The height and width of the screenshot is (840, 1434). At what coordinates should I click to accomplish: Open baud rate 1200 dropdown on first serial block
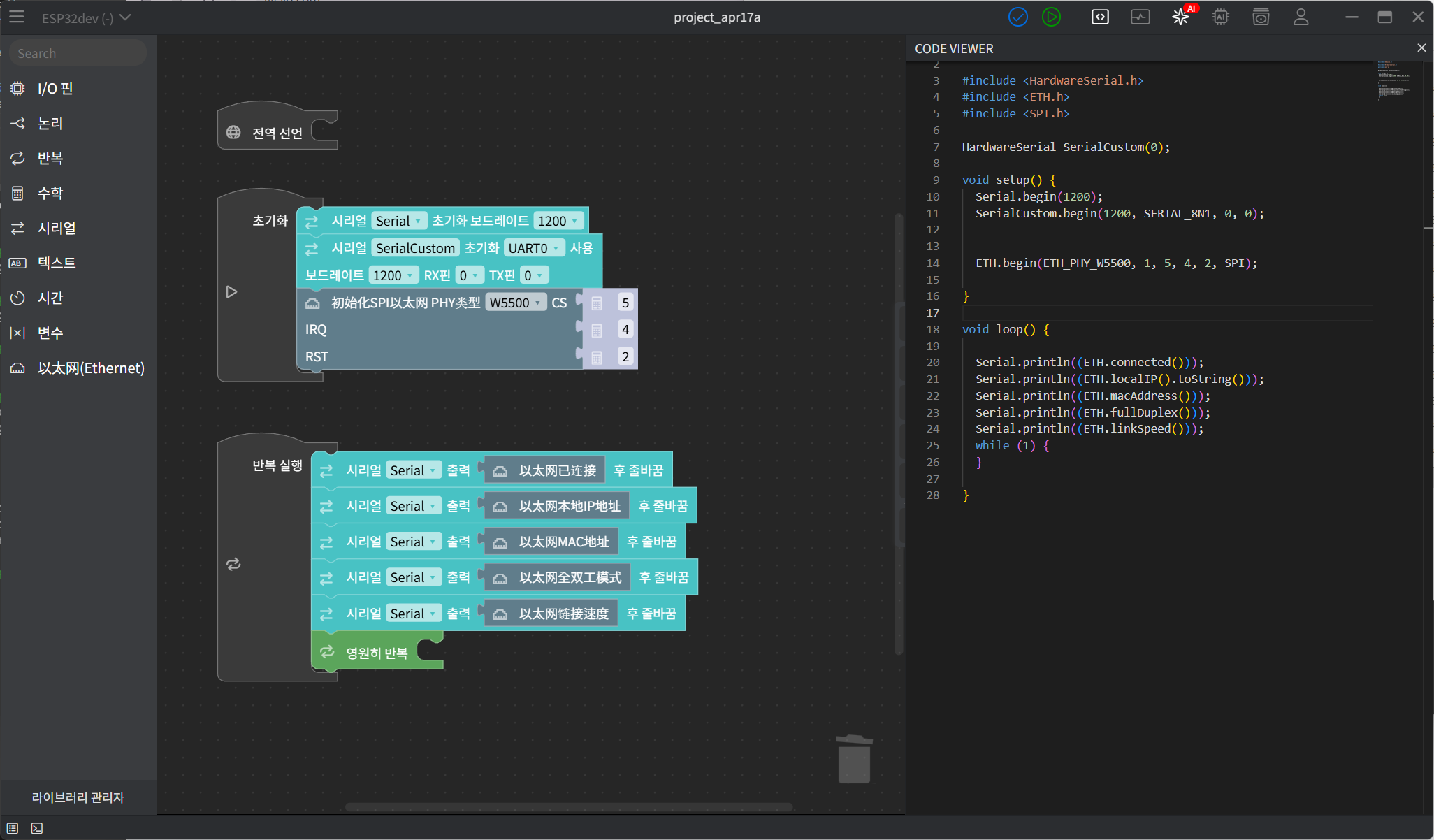[x=558, y=221]
